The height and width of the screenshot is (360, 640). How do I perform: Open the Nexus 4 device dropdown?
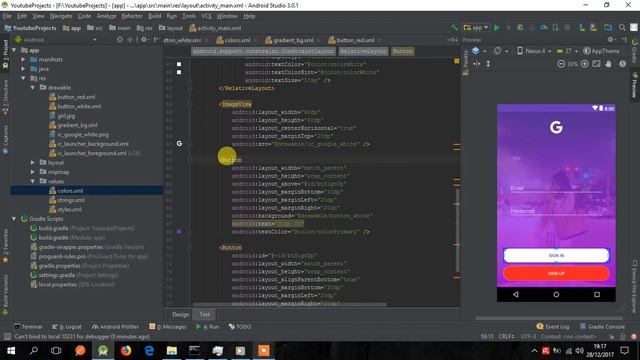click(x=534, y=51)
